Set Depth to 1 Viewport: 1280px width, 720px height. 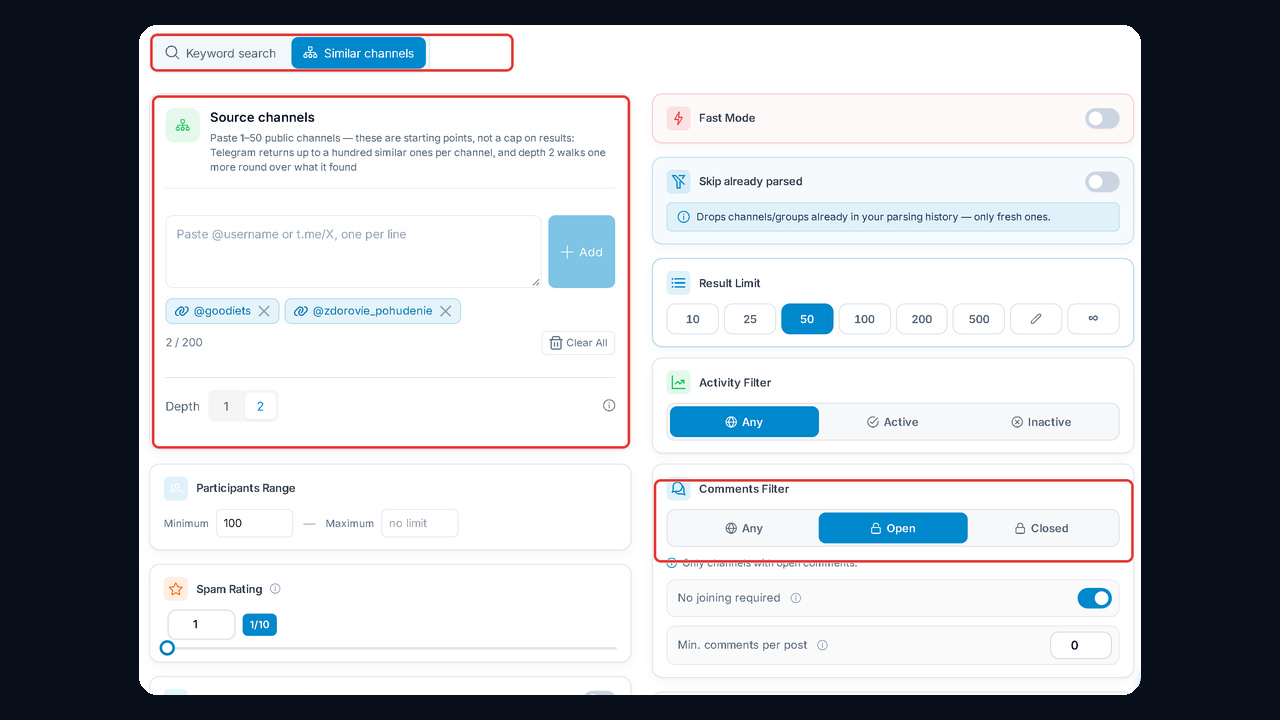point(226,406)
